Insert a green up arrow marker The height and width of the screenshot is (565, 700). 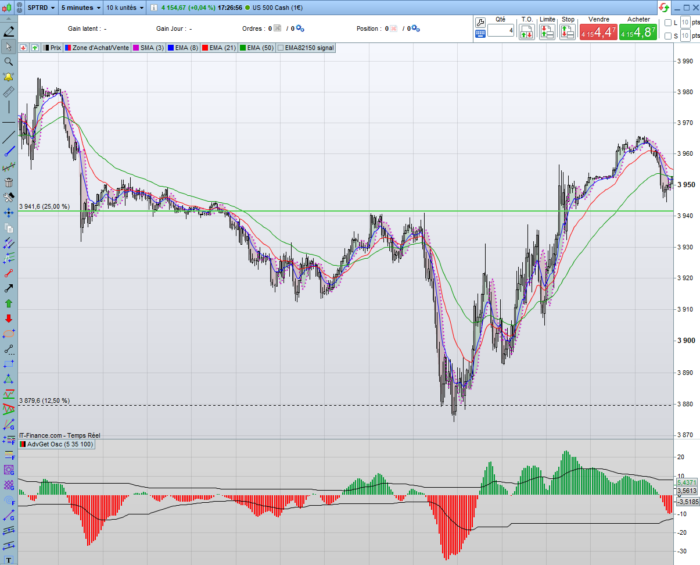tap(8, 303)
